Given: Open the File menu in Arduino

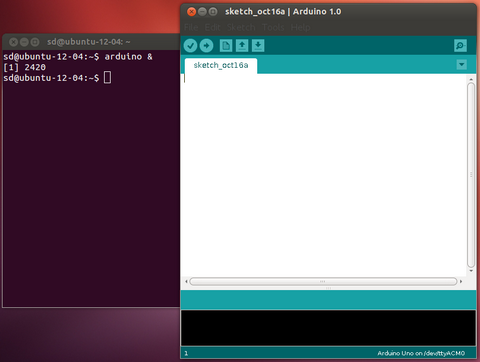Looking at the screenshot, I should (191, 27).
